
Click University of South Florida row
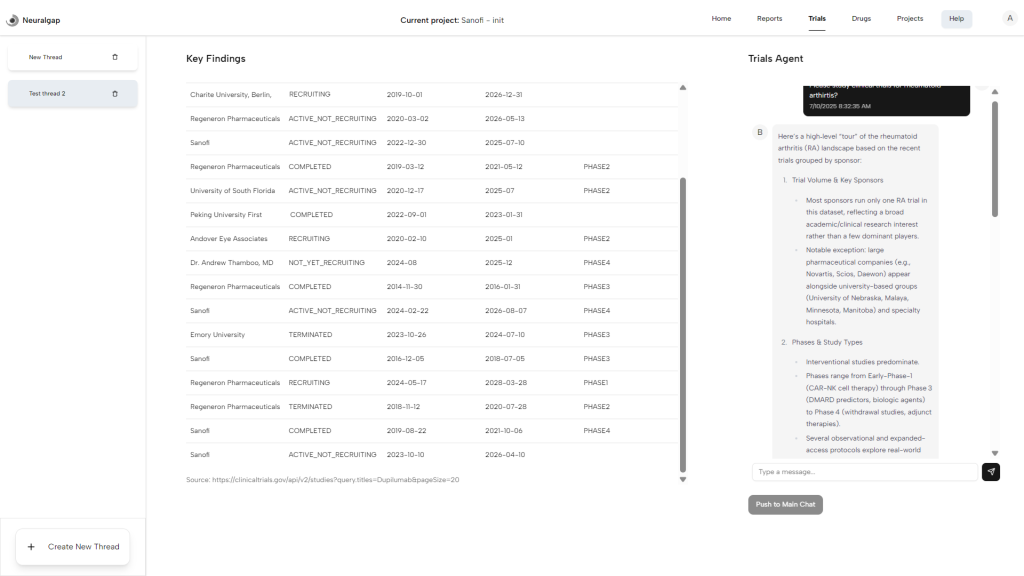[x=432, y=191]
